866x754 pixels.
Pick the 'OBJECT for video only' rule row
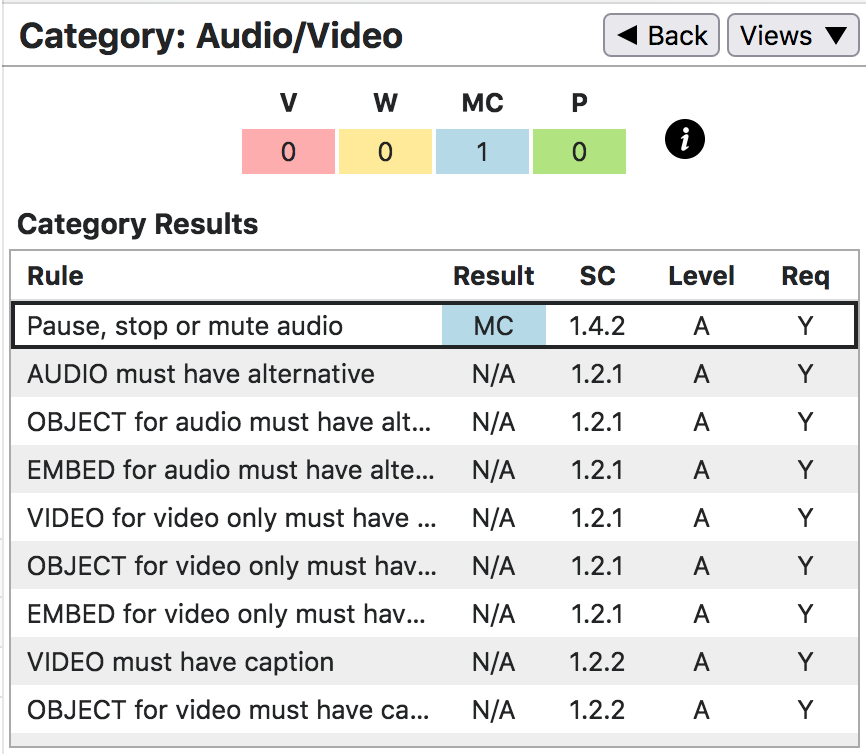[231, 566]
